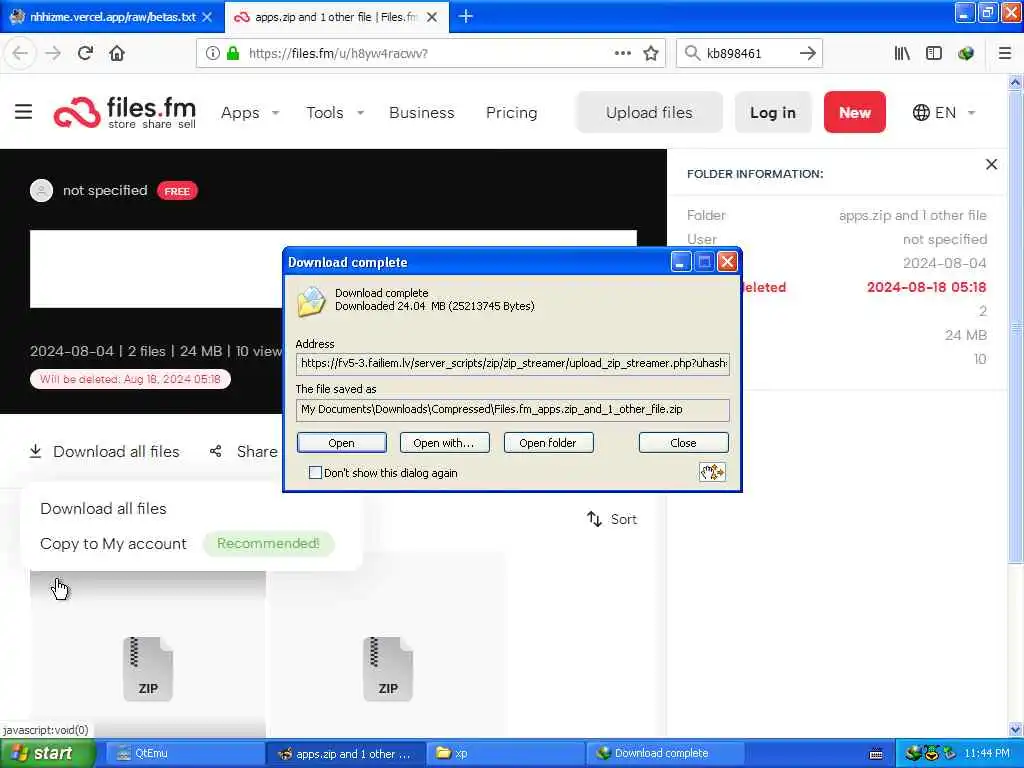The width and height of the screenshot is (1024, 768).
Task: Open the browser hamburger menu
Action: (1005, 53)
